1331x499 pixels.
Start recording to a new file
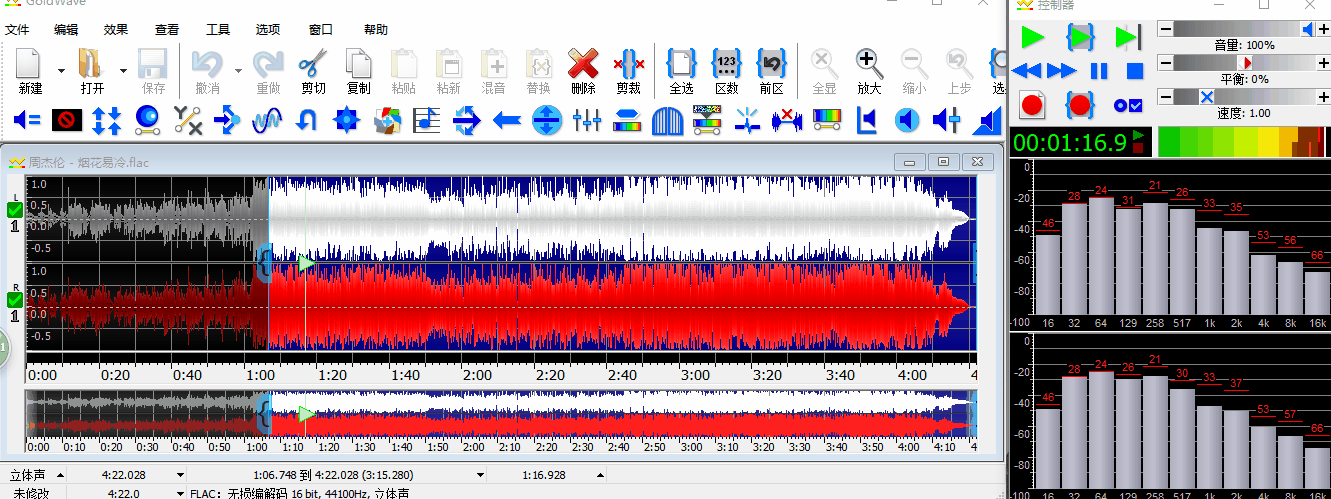click(1032, 104)
